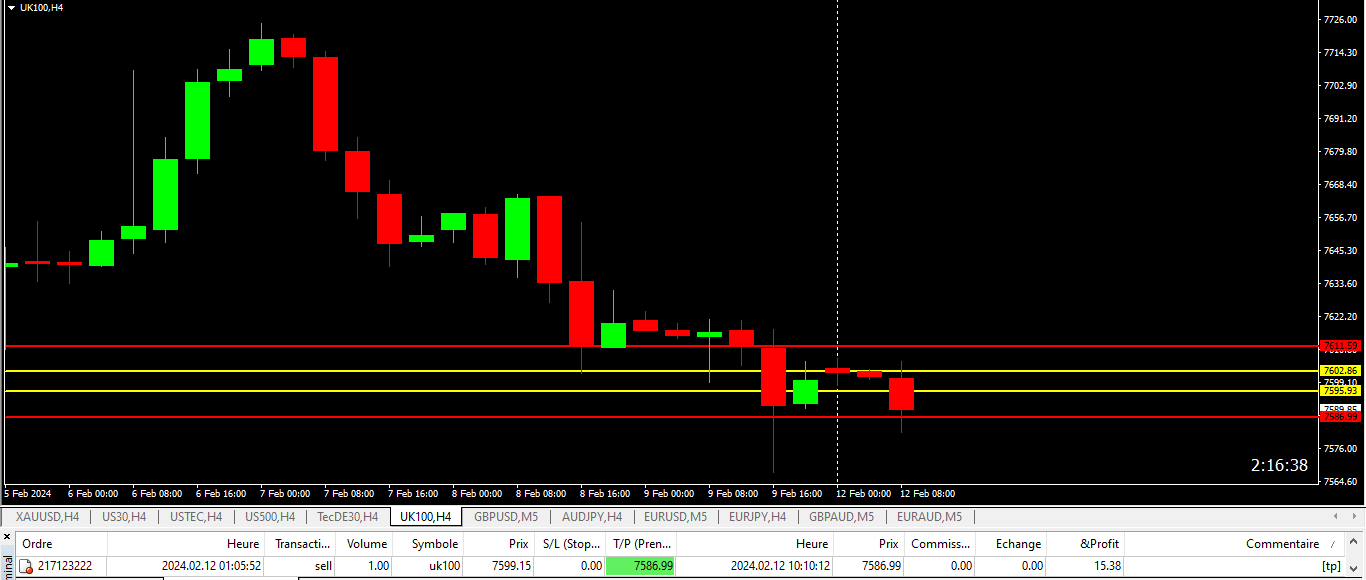Select the yellow 7602.86 horizontal line label

pos(1339,371)
